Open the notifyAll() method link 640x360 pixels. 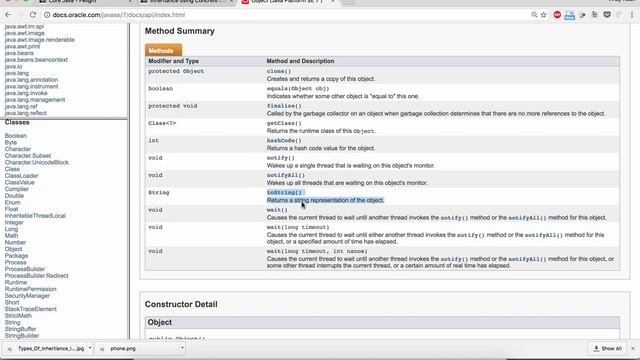(286, 175)
